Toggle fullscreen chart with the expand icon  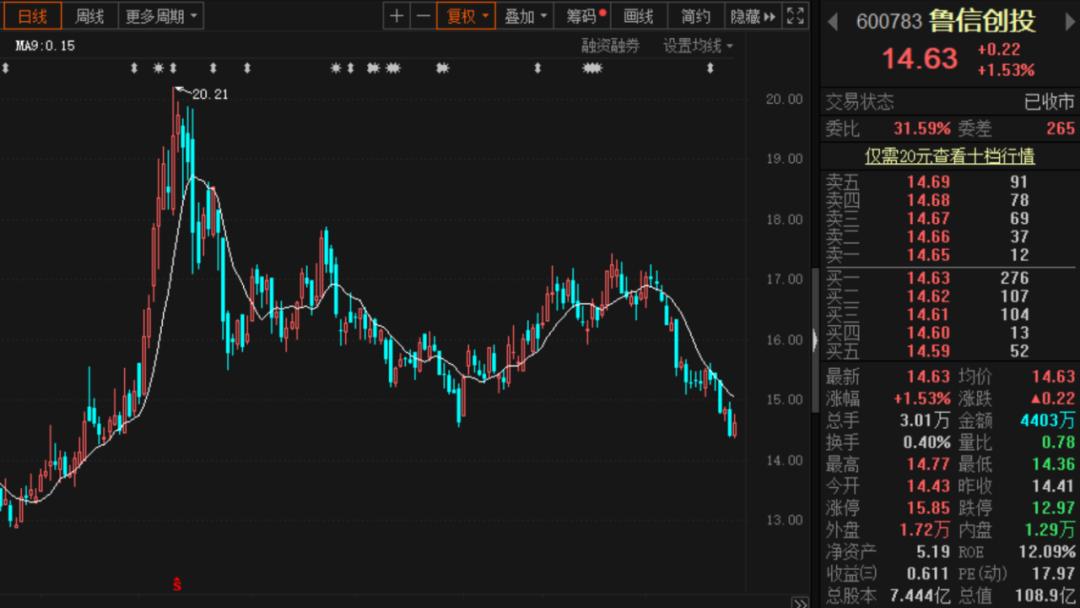point(795,16)
